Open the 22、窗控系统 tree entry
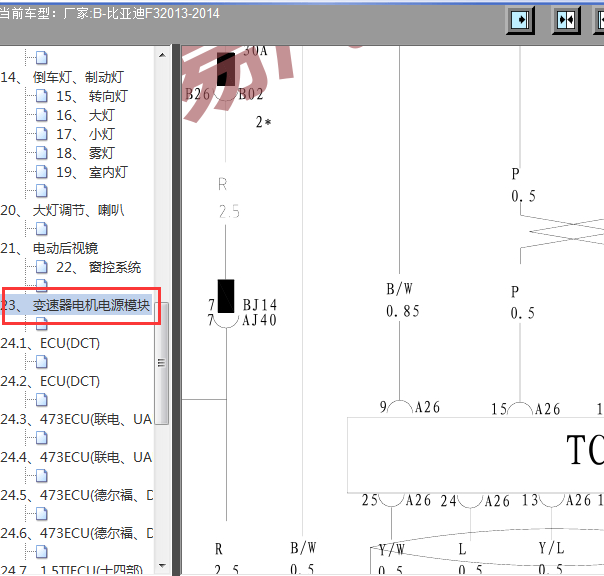The height and width of the screenshot is (576, 604). tap(99, 267)
